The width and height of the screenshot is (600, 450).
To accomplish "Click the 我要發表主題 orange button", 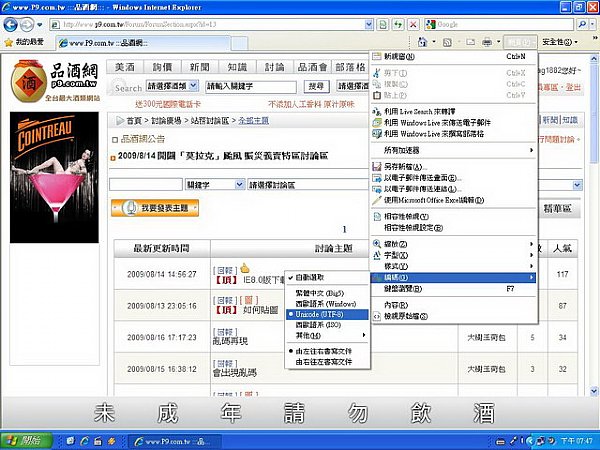I will tap(155, 208).
